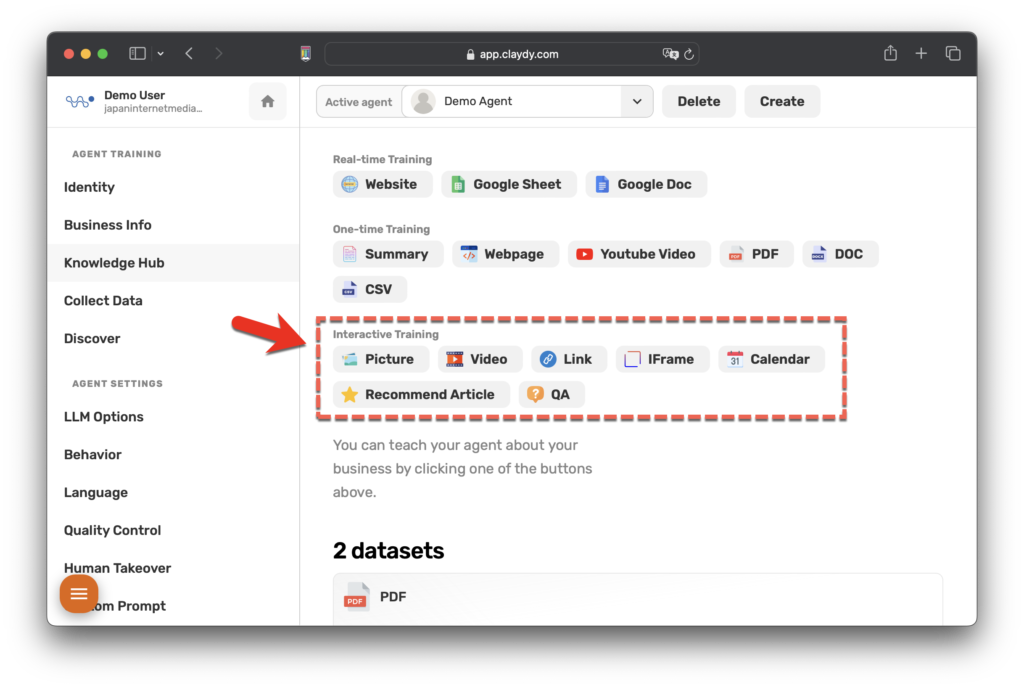Add Youtube Video training source
This screenshot has height=688, width=1024.
pos(638,254)
